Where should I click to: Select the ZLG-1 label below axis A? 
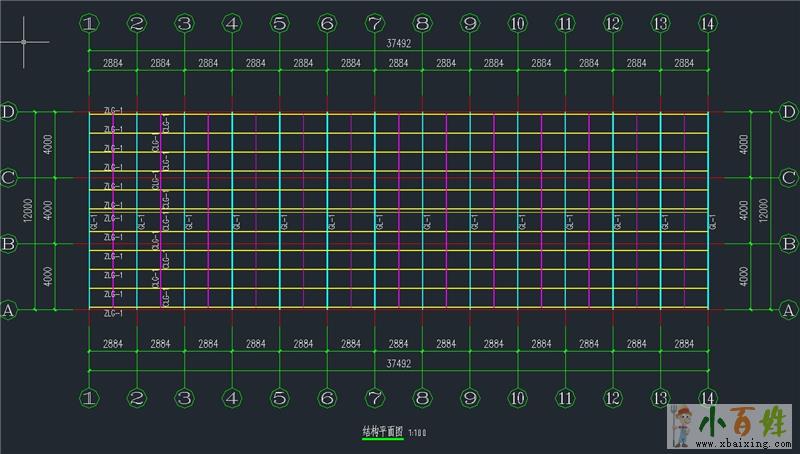click(113, 315)
